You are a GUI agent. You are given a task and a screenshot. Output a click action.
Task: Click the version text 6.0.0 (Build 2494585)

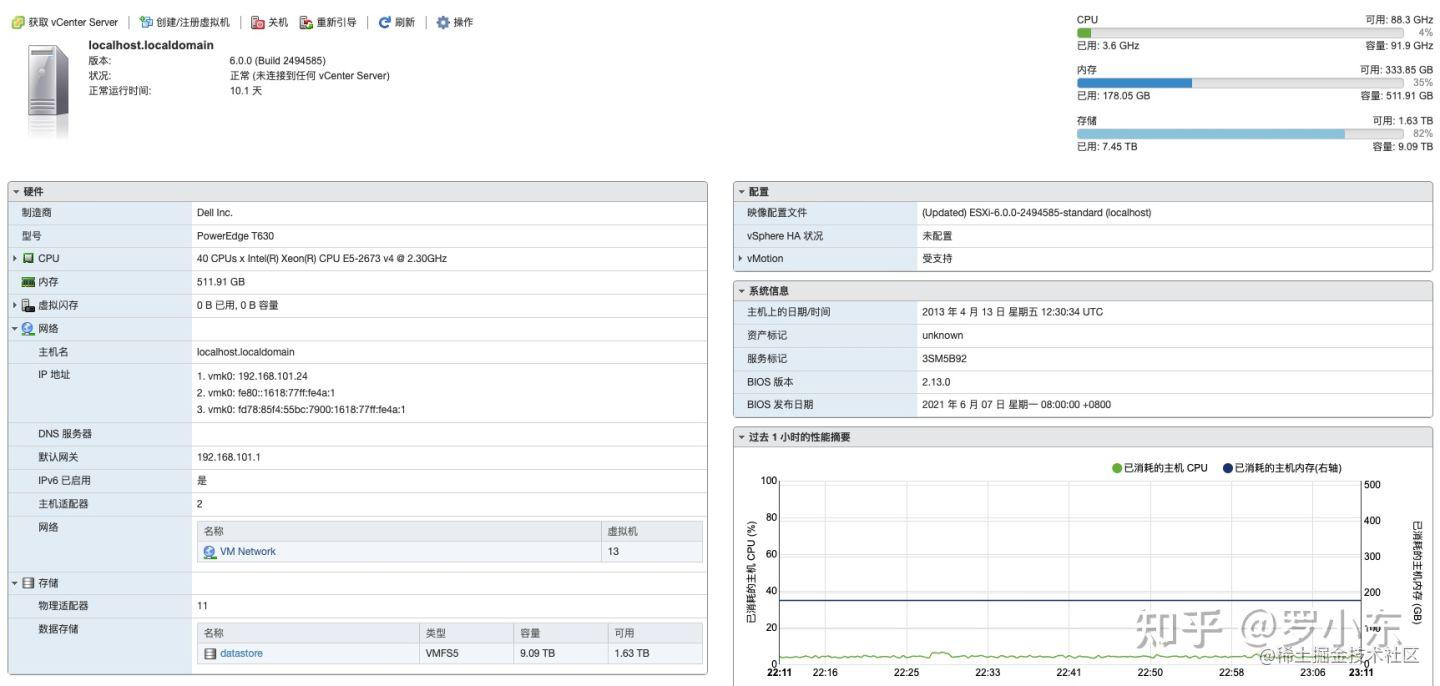coord(277,61)
